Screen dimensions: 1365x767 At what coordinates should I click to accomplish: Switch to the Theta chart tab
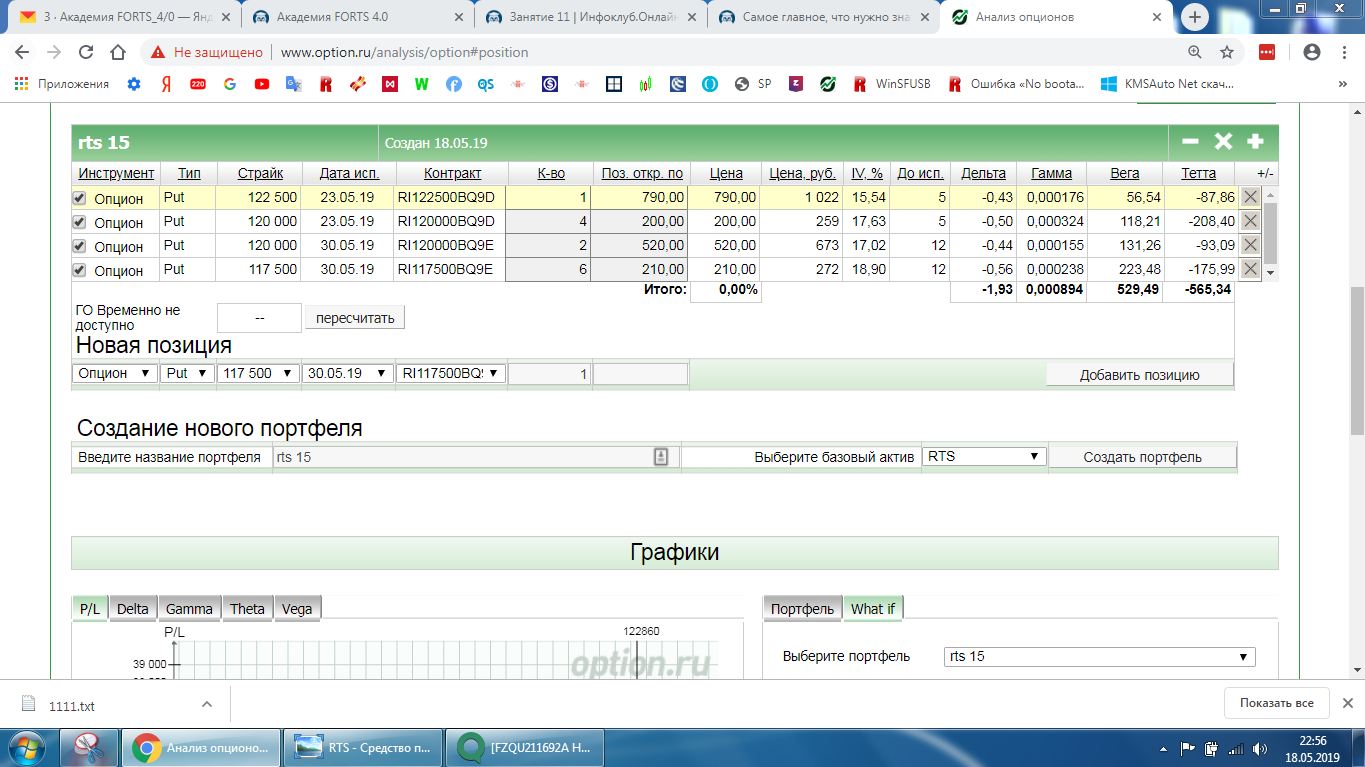point(247,608)
